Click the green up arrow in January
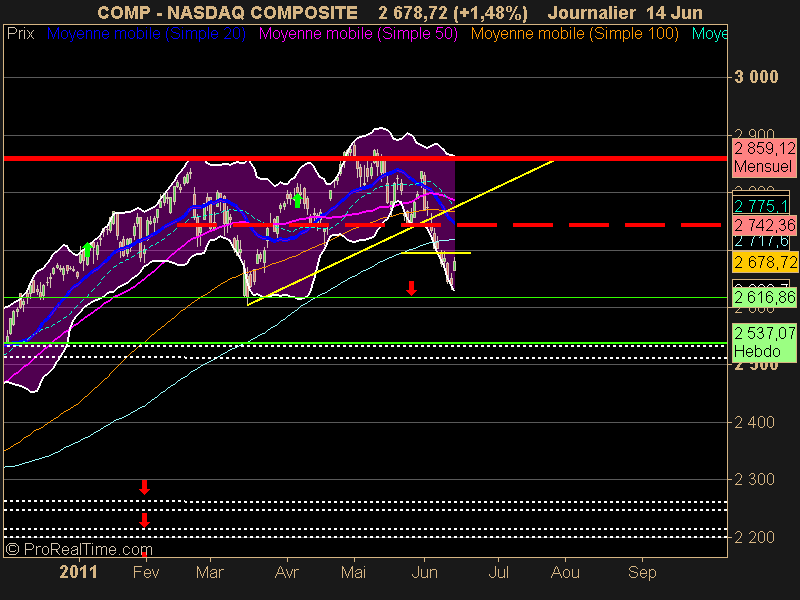This screenshot has width=800, height=600. pyautogui.click(x=87, y=249)
